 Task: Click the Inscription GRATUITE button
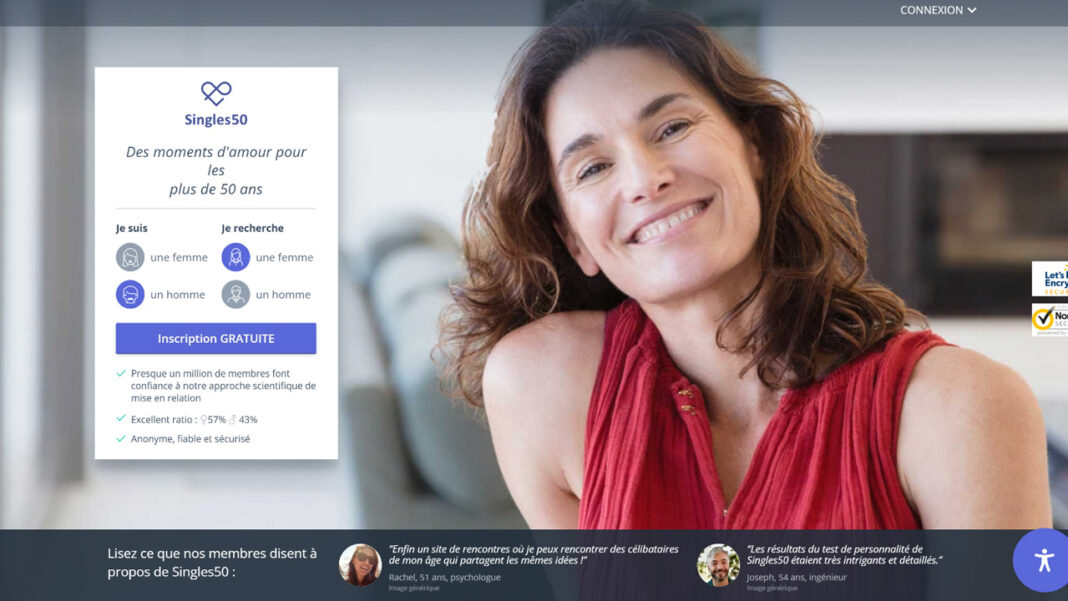pyautogui.click(x=216, y=339)
